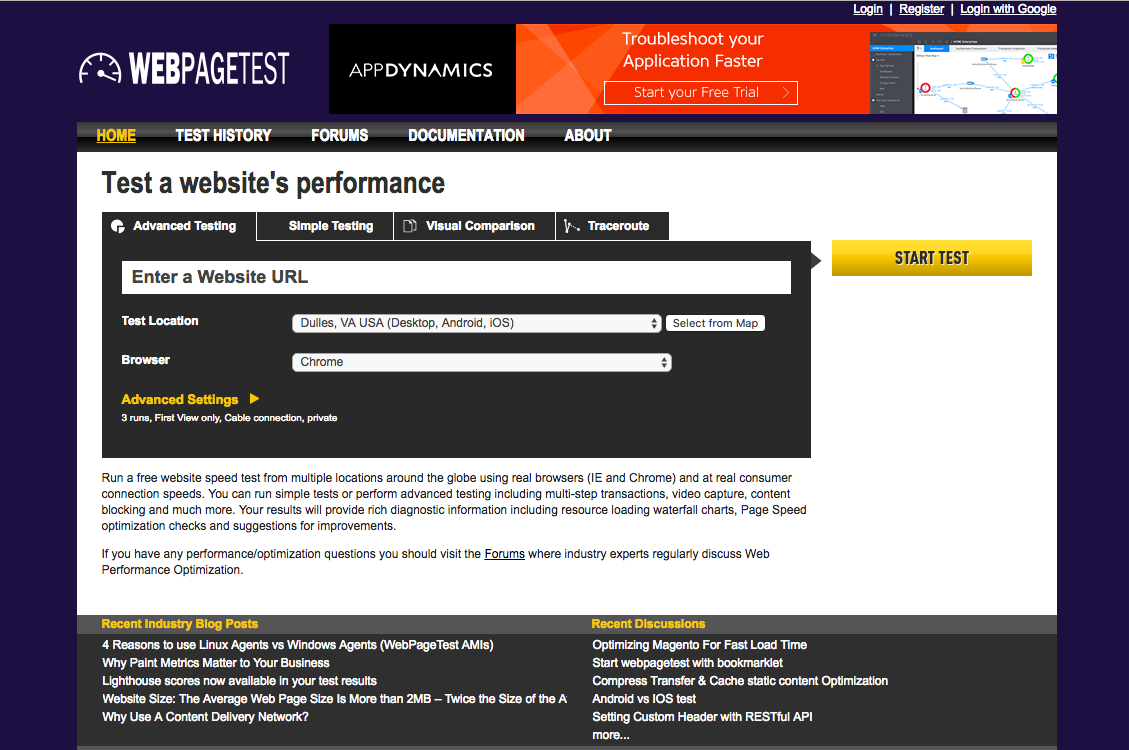Image resolution: width=1129 pixels, height=750 pixels.
Task: Click the AppDynamics banner logo
Action: pyautogui.click(x=422, y=69)
